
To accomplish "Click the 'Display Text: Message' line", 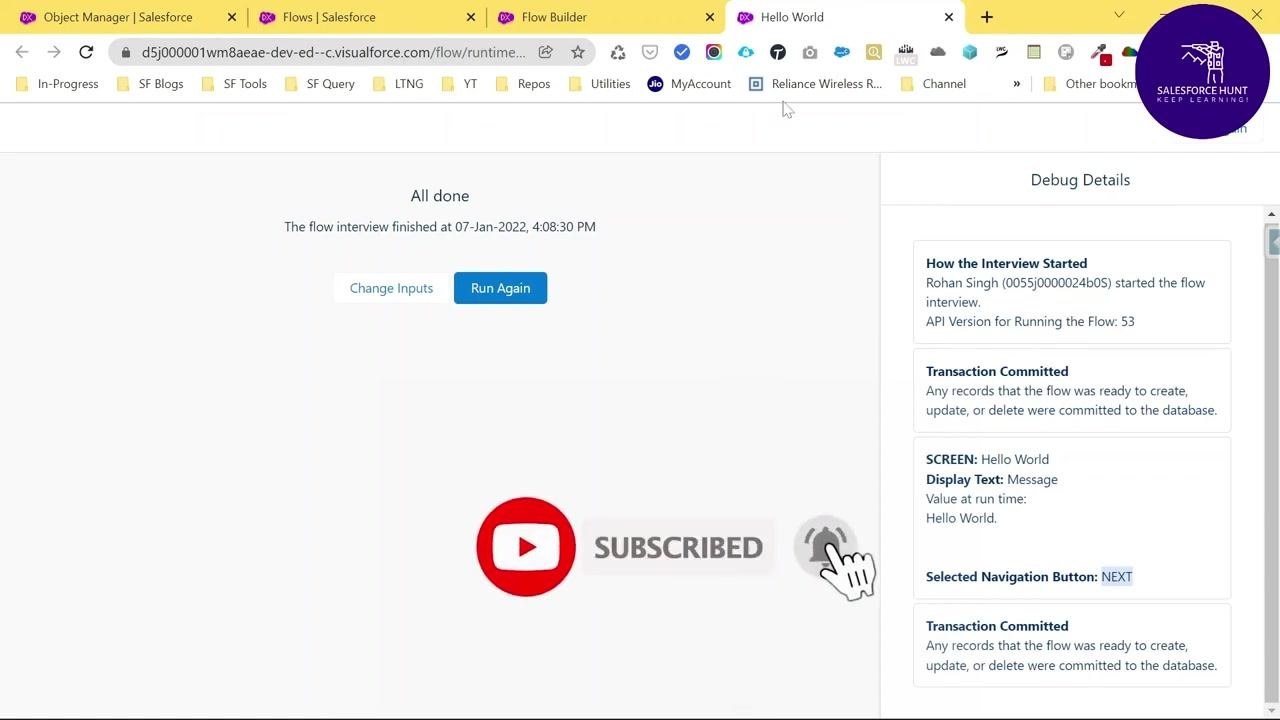I will pyautogui.click(x=991, y=480).
